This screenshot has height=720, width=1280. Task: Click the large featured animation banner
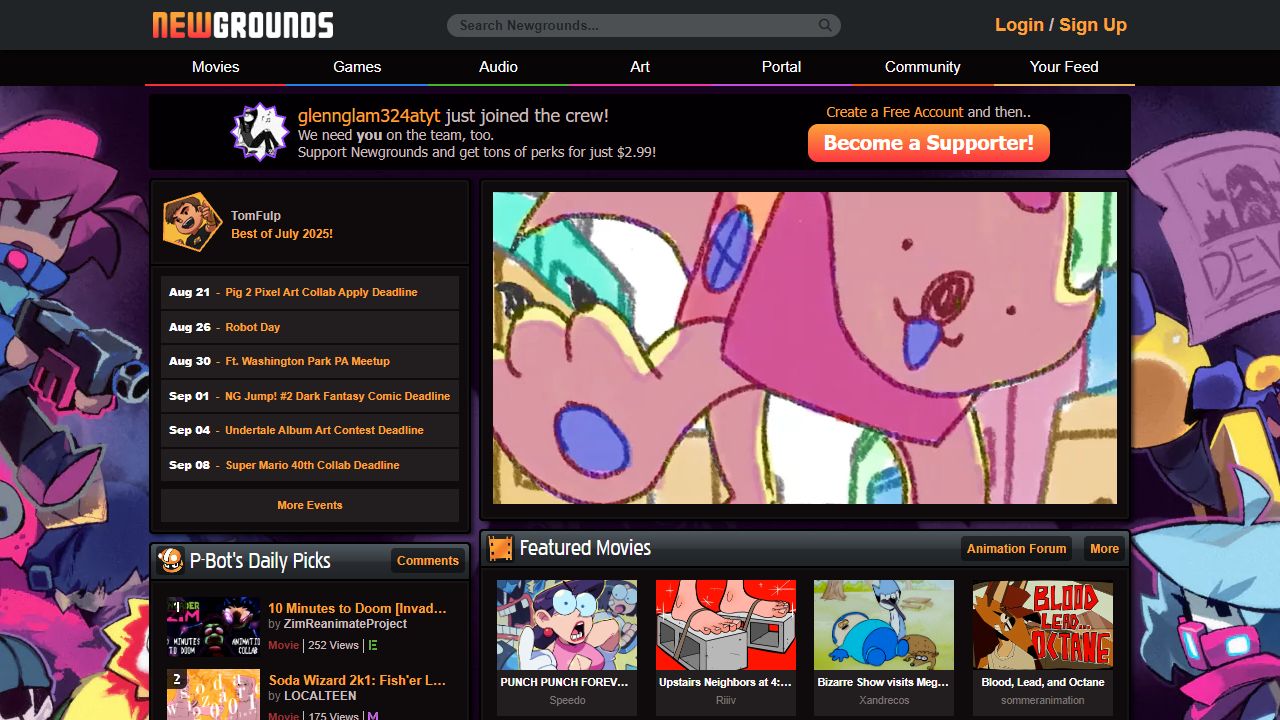[x=805, y=348]
